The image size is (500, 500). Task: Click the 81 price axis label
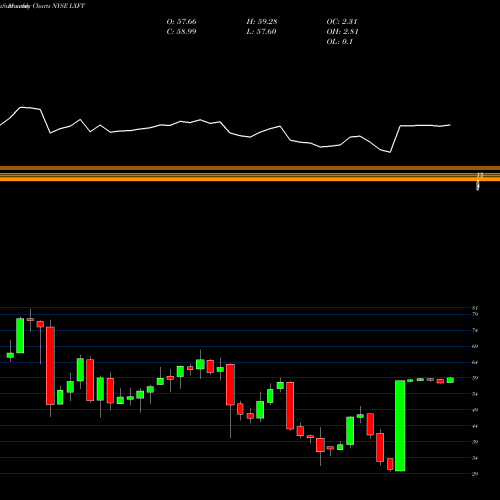475,308
